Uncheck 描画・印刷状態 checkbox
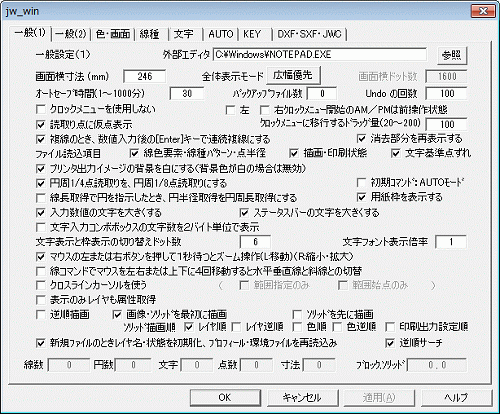The height and width of the screenshot is (414, 500). click(x=294, y=153)
